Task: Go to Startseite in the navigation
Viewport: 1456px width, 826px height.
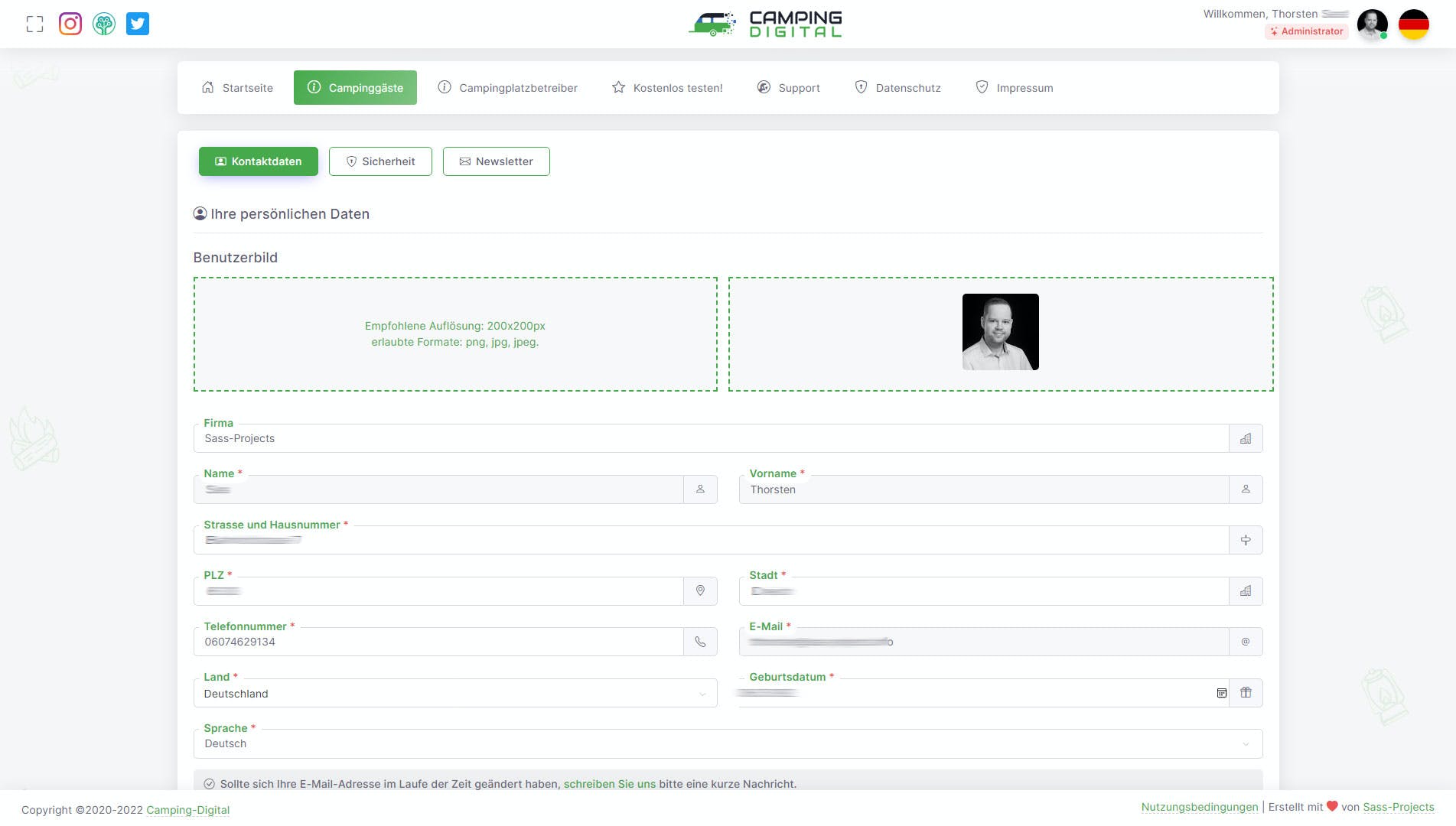Action: [x=237, y=88]
